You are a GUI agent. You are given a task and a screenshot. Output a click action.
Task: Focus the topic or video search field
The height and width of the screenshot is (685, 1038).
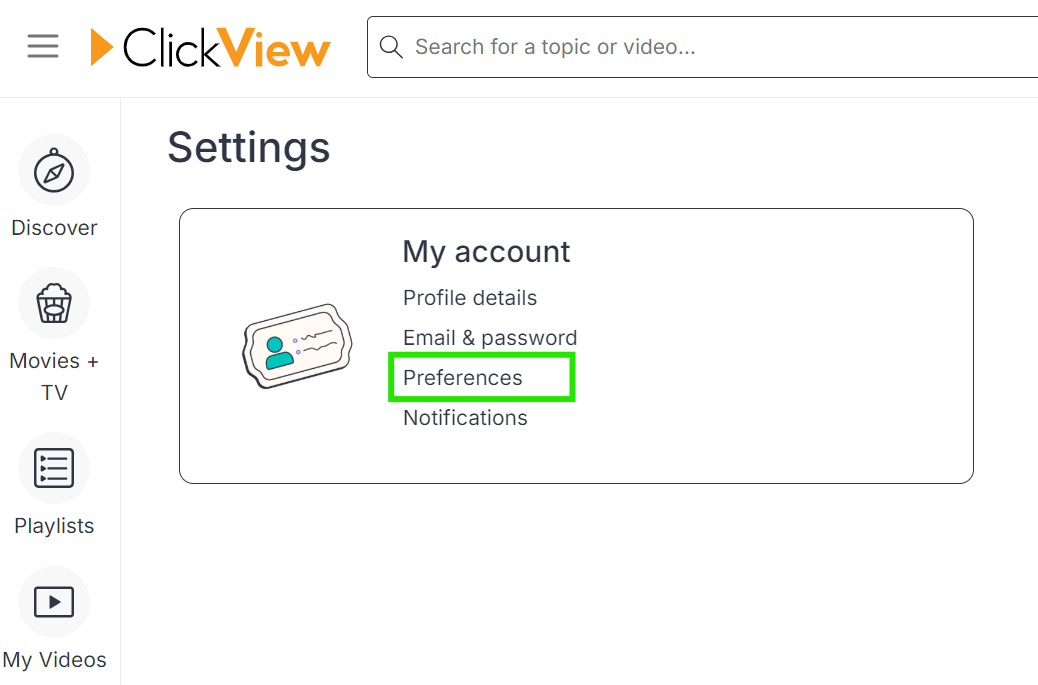click(x=702, y=47)
